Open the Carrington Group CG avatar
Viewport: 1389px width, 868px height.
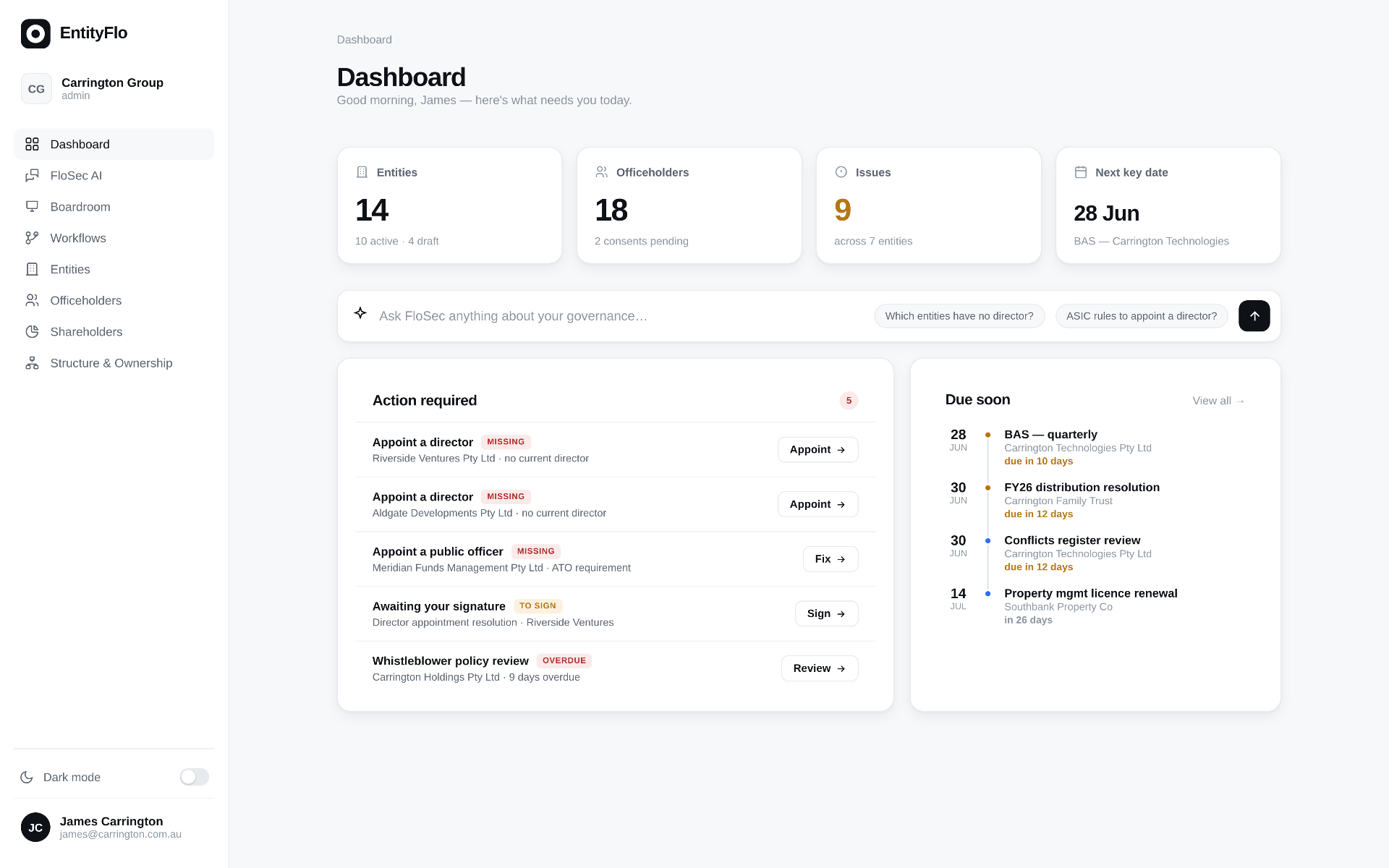[36, 89]
